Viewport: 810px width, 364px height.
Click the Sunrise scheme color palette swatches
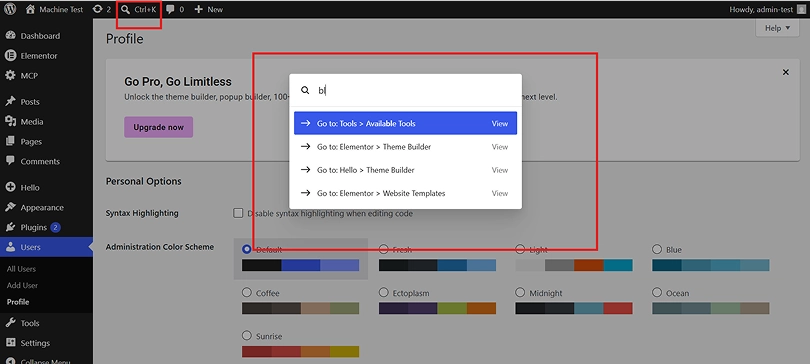coord(301,352)
